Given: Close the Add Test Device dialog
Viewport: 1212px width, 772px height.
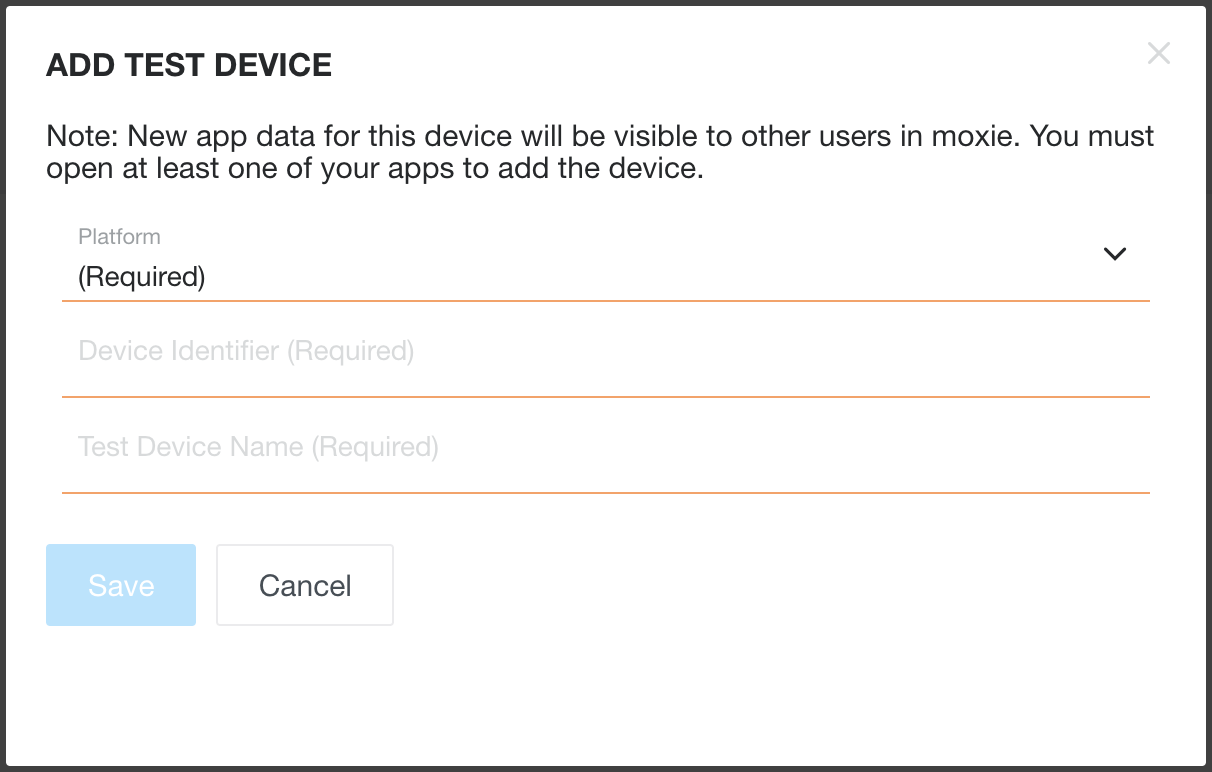Looking at the screenshot, I should click(x=1158, y=53).
